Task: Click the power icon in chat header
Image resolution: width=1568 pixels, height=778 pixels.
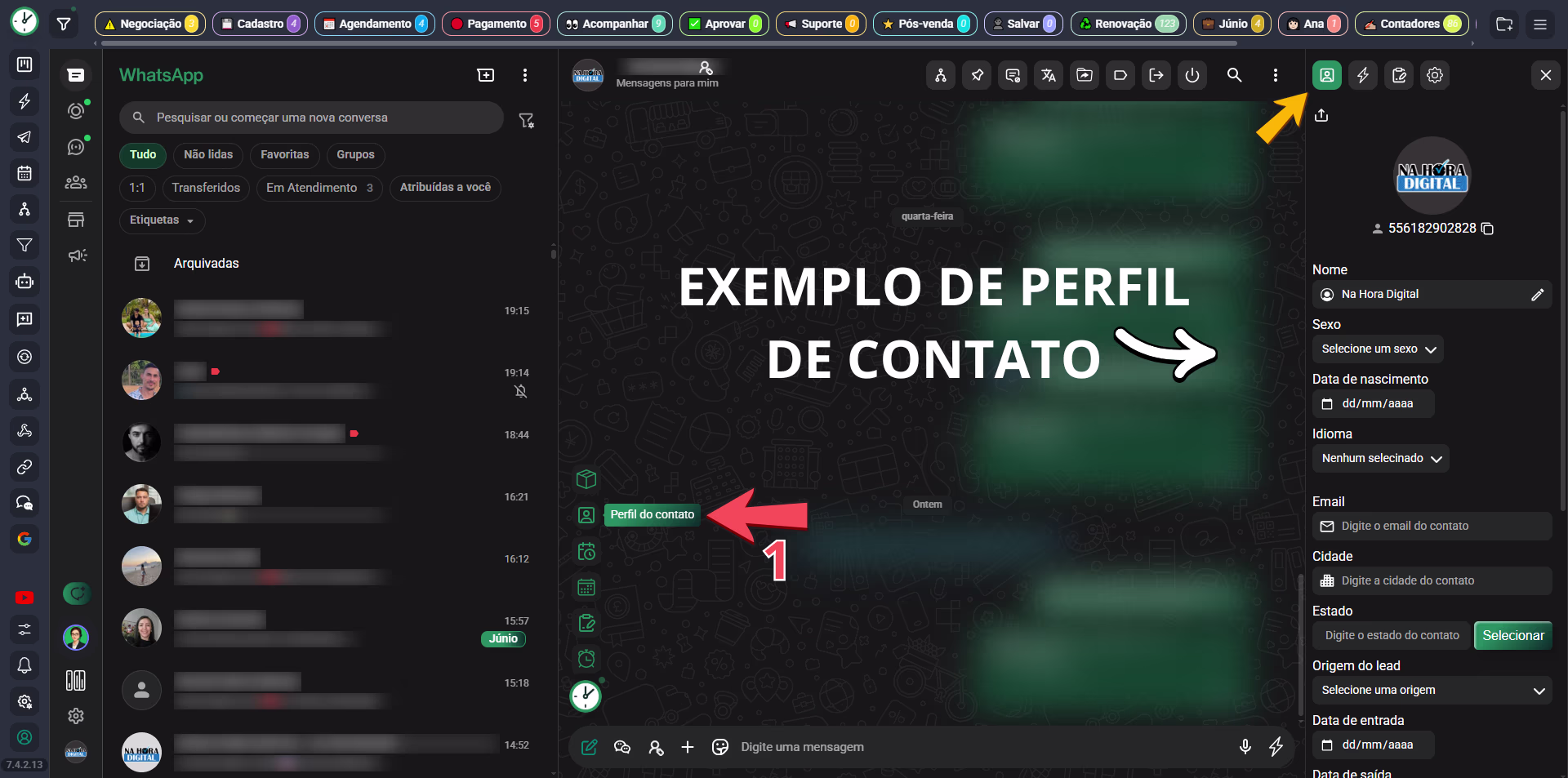Action: 1192,75
